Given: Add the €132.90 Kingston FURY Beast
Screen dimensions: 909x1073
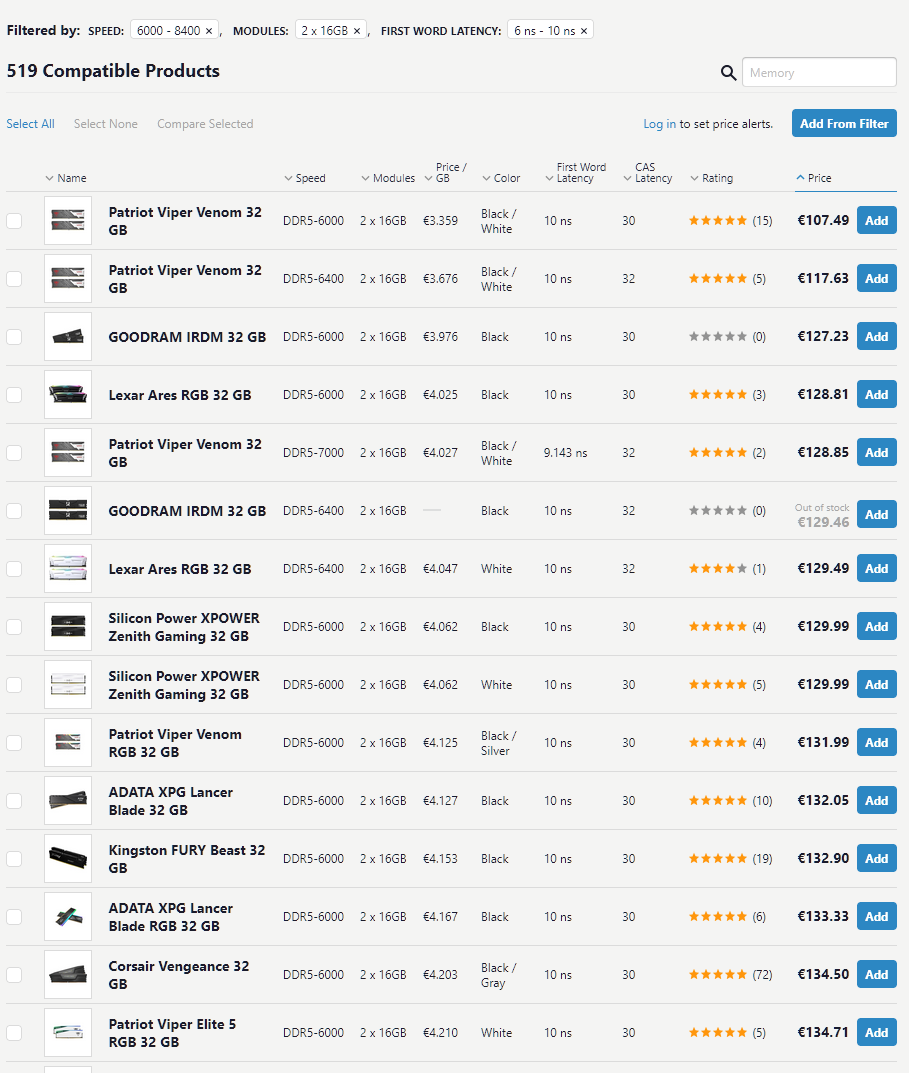Looking at the screenshot, I should (877, 859).
